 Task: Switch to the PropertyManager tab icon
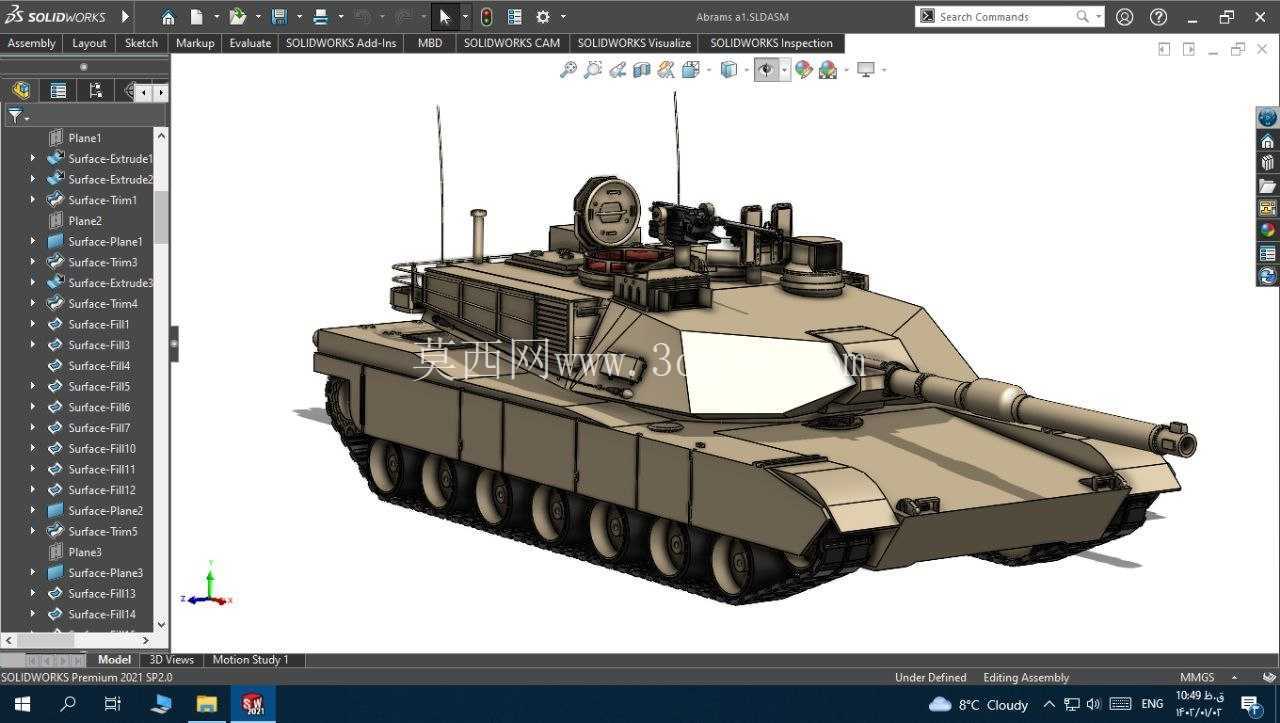click(59, 91)
